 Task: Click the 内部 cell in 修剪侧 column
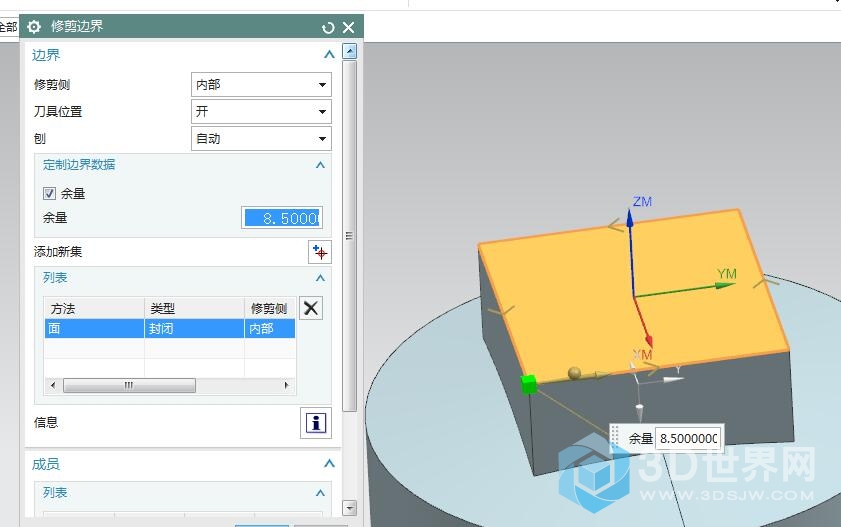[270, 329]
